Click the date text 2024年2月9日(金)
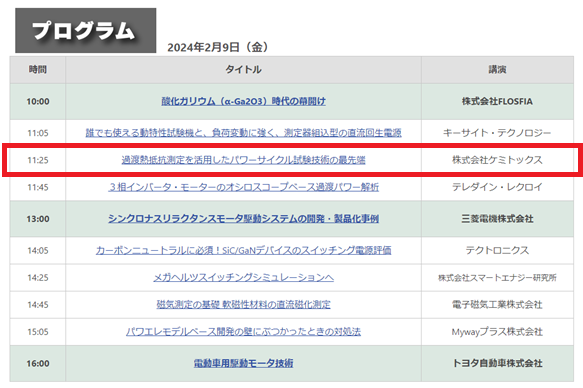This screenshot has height=388, width=583. 218,47
